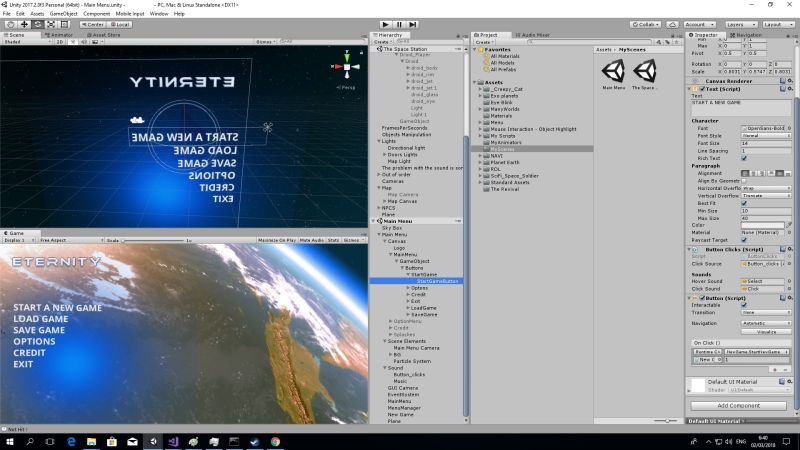Open the GameObject menu
Screen dimensions: 800x450
[x=63, y=14]
